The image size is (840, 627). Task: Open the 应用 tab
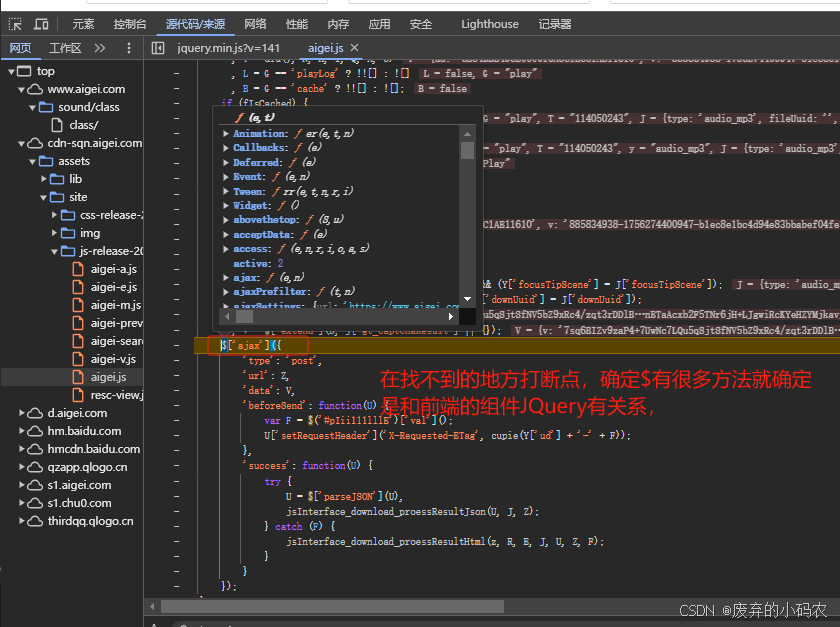pyautogui.click(x=379, y=24)
